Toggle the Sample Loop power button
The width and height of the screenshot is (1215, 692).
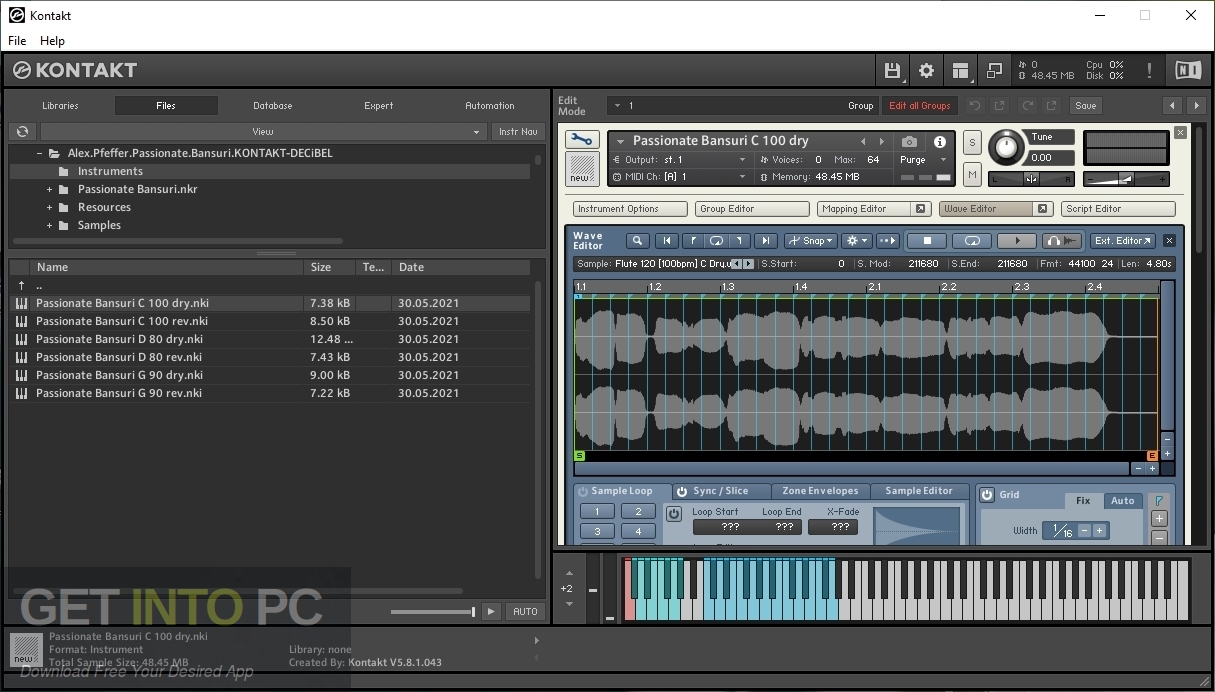(x=582, y=492)
